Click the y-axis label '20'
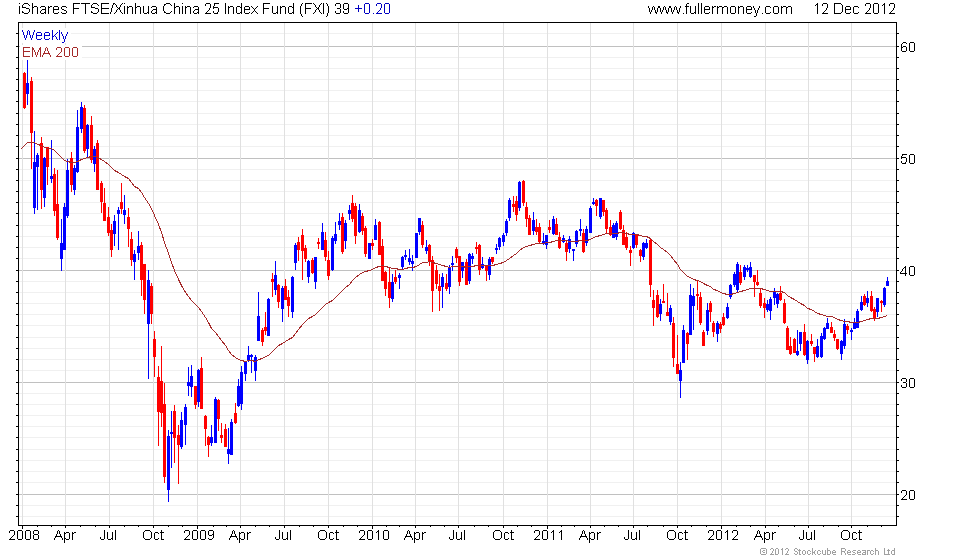This screenshot has width=980, height=560. (908, 495)
